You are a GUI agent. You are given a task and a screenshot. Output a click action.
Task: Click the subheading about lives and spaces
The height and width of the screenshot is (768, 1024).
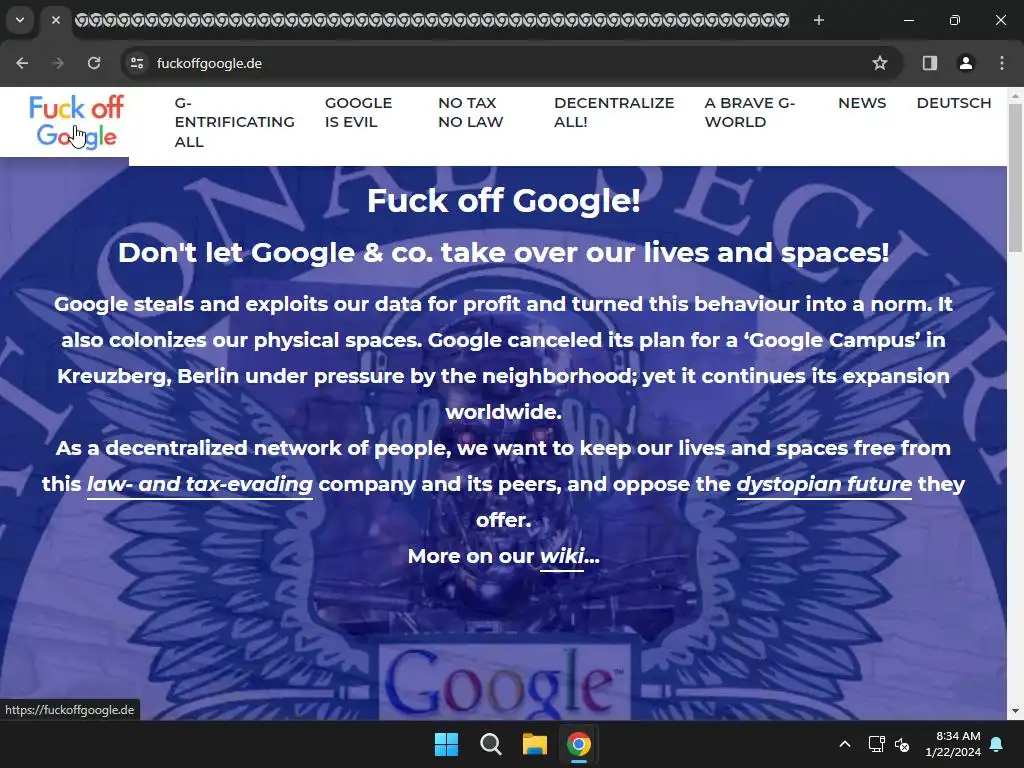(x=504, y=253)
